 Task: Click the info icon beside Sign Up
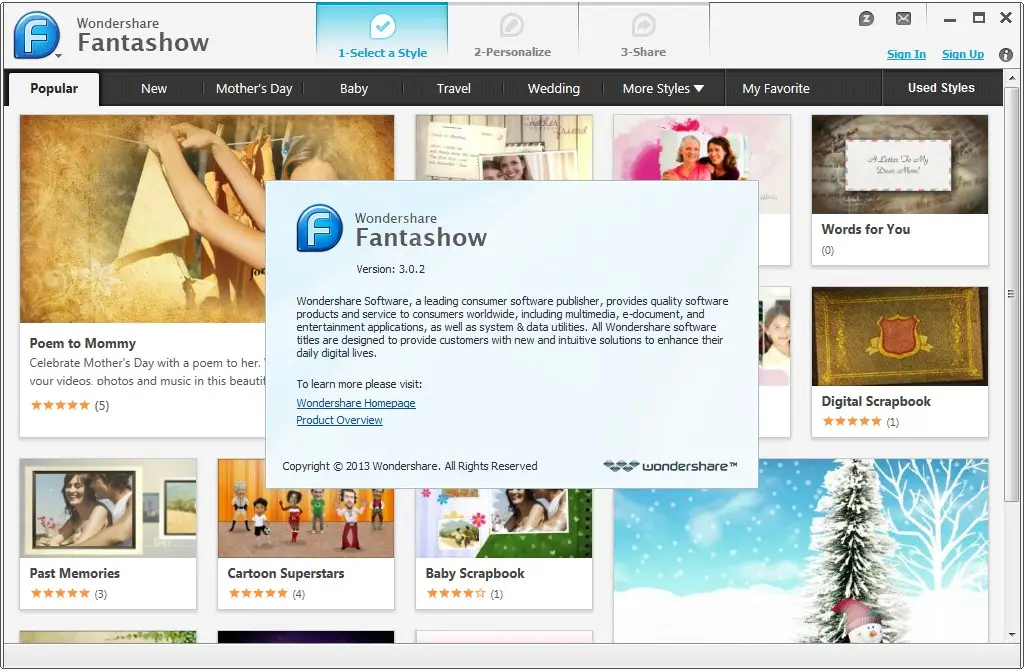[x=1005, y=55]
